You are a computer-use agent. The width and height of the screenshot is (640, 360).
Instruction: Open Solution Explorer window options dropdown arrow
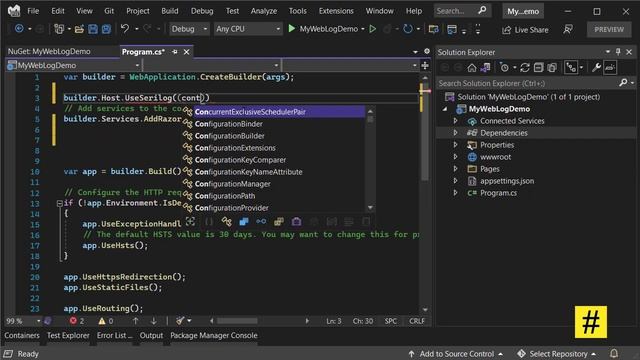[x=608, y=52]
